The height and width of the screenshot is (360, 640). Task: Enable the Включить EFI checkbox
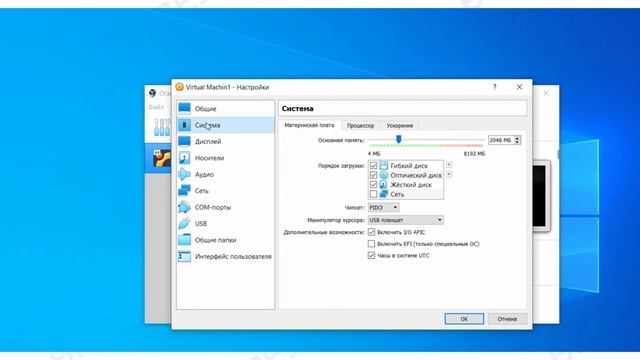click(371, 244)
